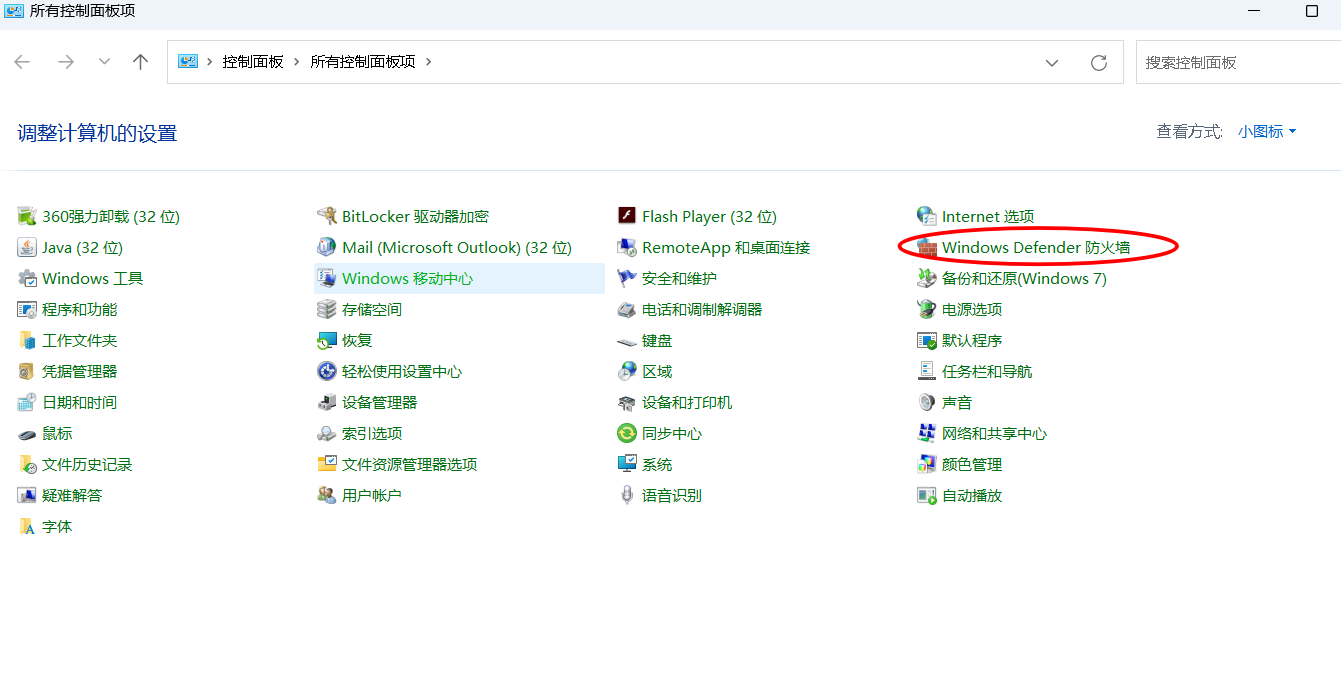Image resolution: width=1341 pixels, height=673 pixels.
Task: Click 所有控制面板项 in the address breadcrumb
Action: click(362, 62)
